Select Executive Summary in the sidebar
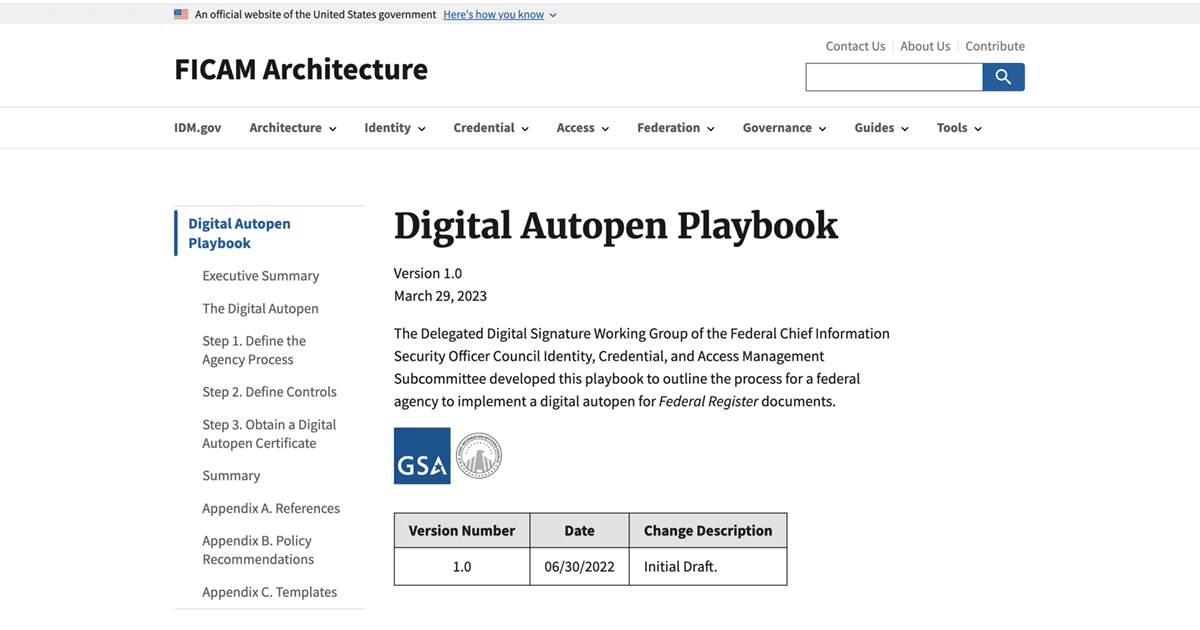Image resolution: width=1200 pixels, height=630 pixels. pyautogui.click(x=260, y=275)
